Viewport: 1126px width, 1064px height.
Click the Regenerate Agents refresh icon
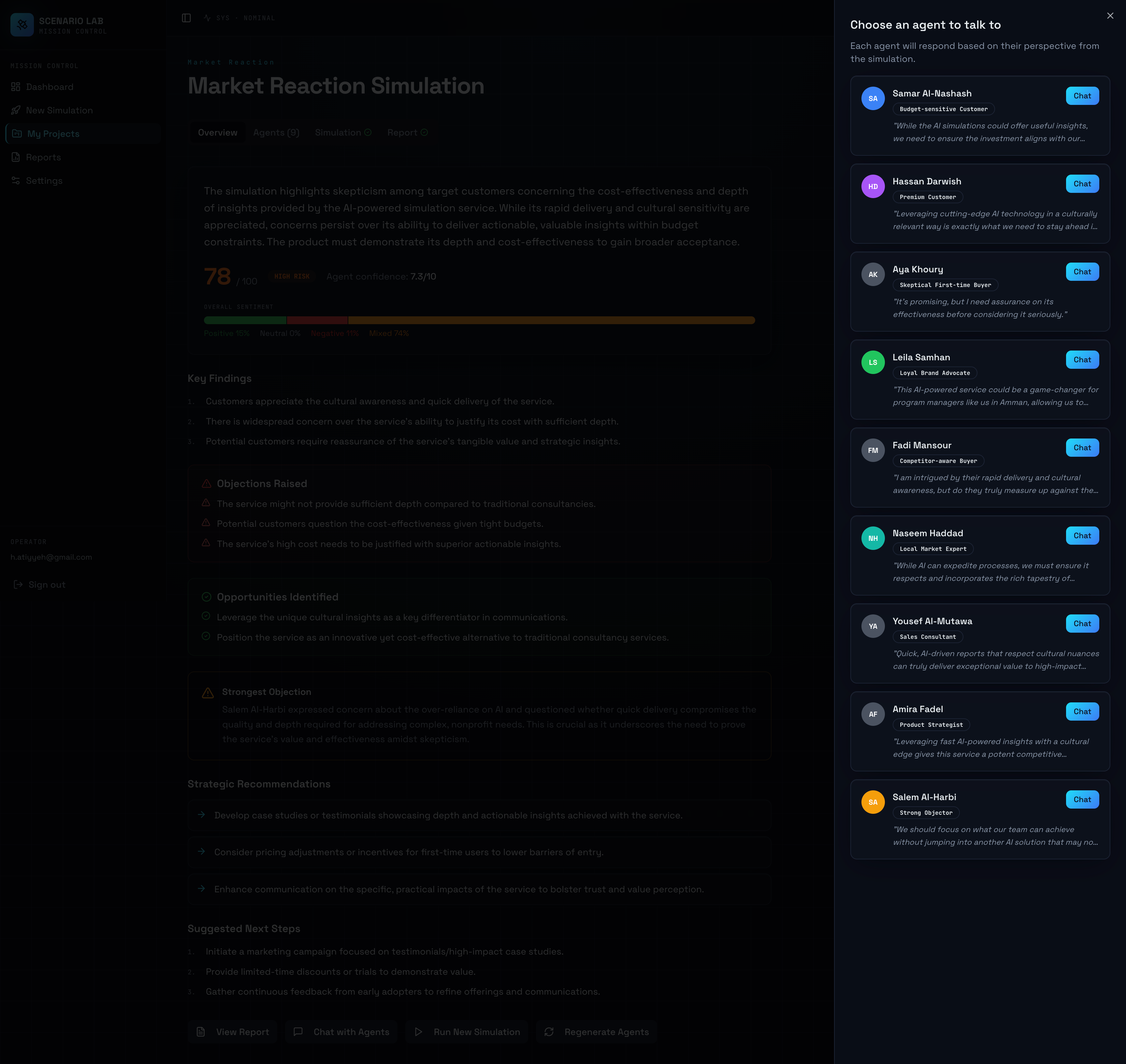point(549,1032)
